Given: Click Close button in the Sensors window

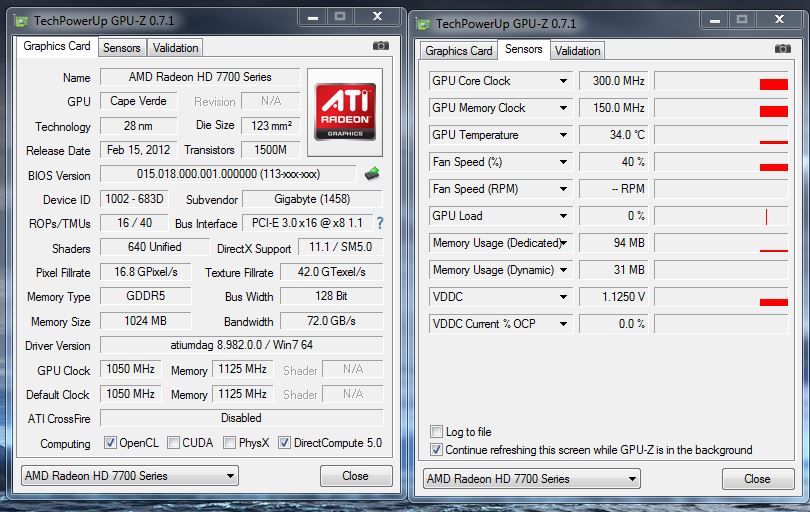Looking at the screenshot, I should (758, 479).
